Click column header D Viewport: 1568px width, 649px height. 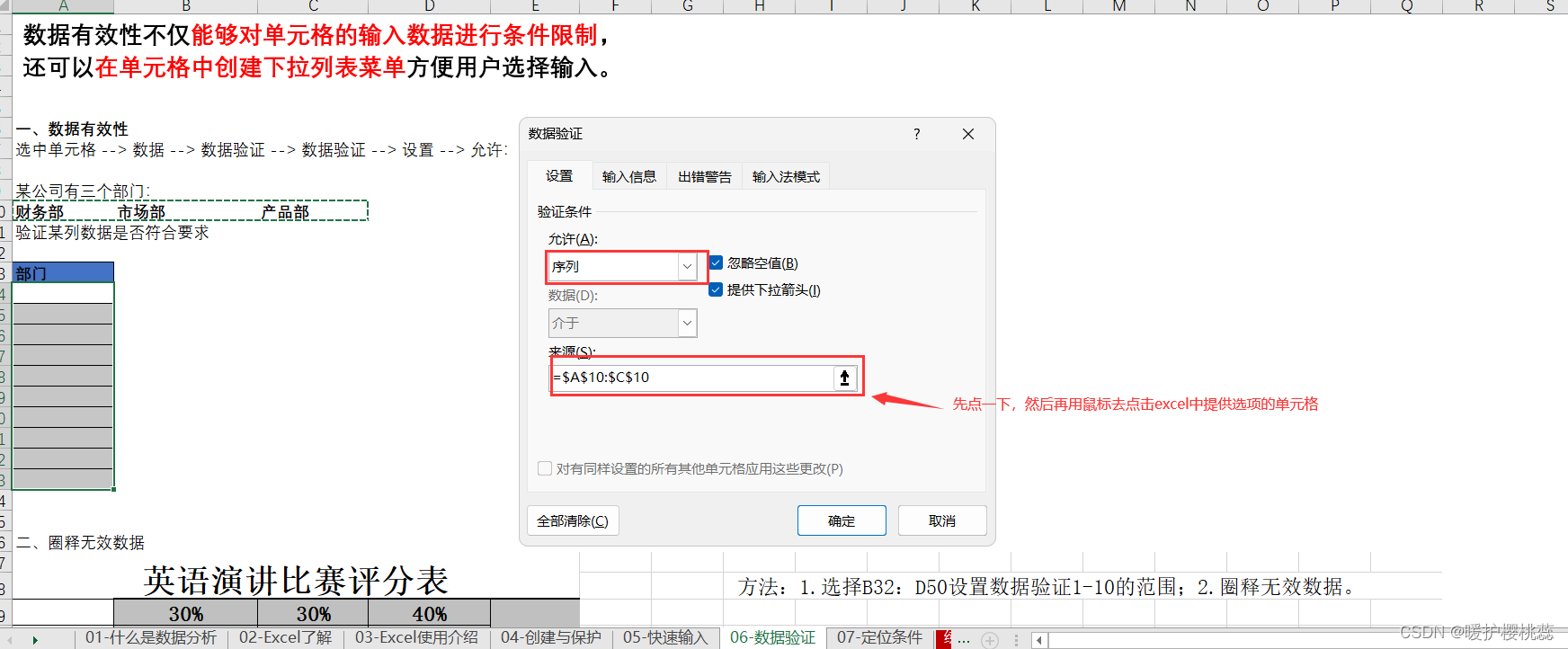pyautogui.click(x=429, y=6)
